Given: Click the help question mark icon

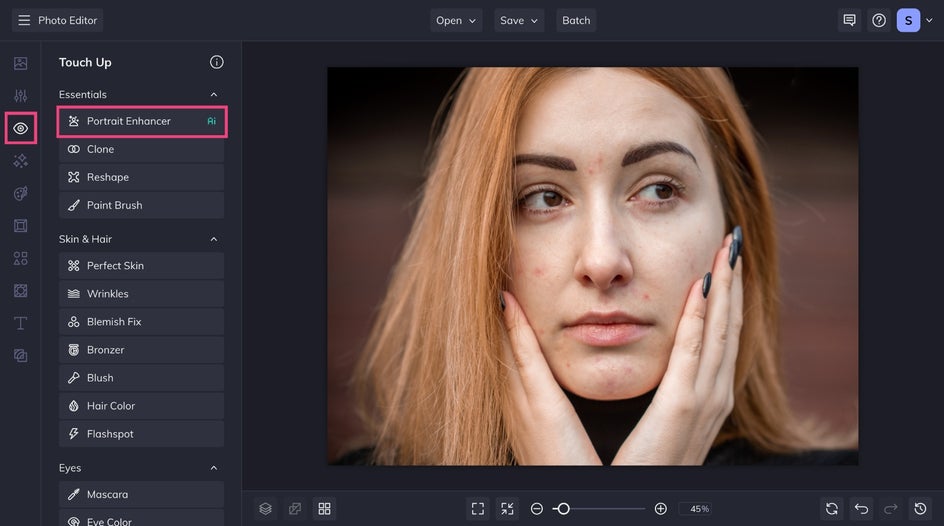Looking at the screenshot, I should [879, 20].
